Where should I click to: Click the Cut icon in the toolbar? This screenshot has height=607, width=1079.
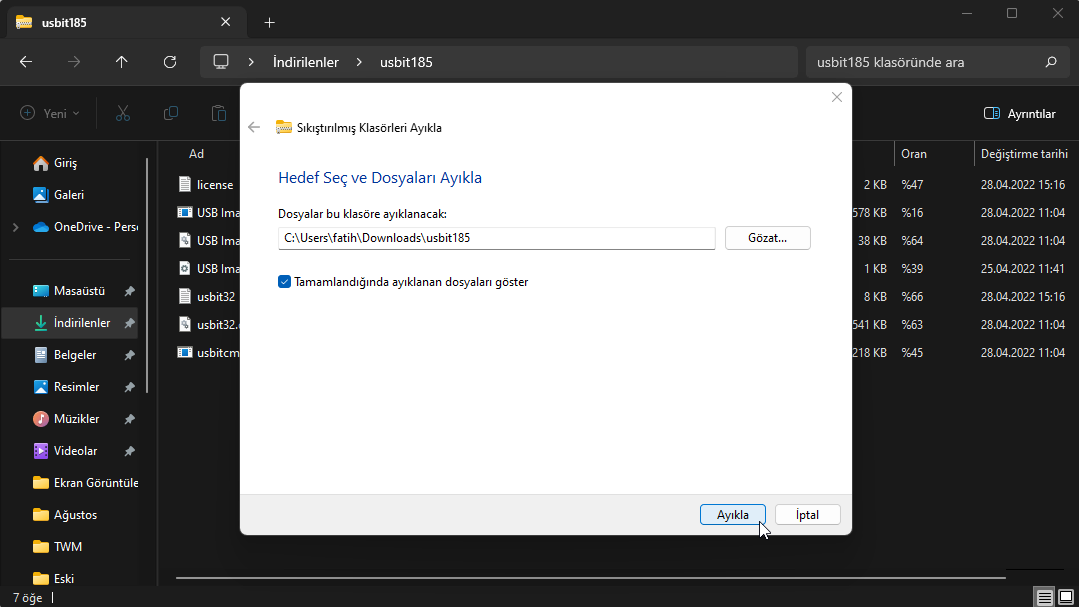(122, 113)
